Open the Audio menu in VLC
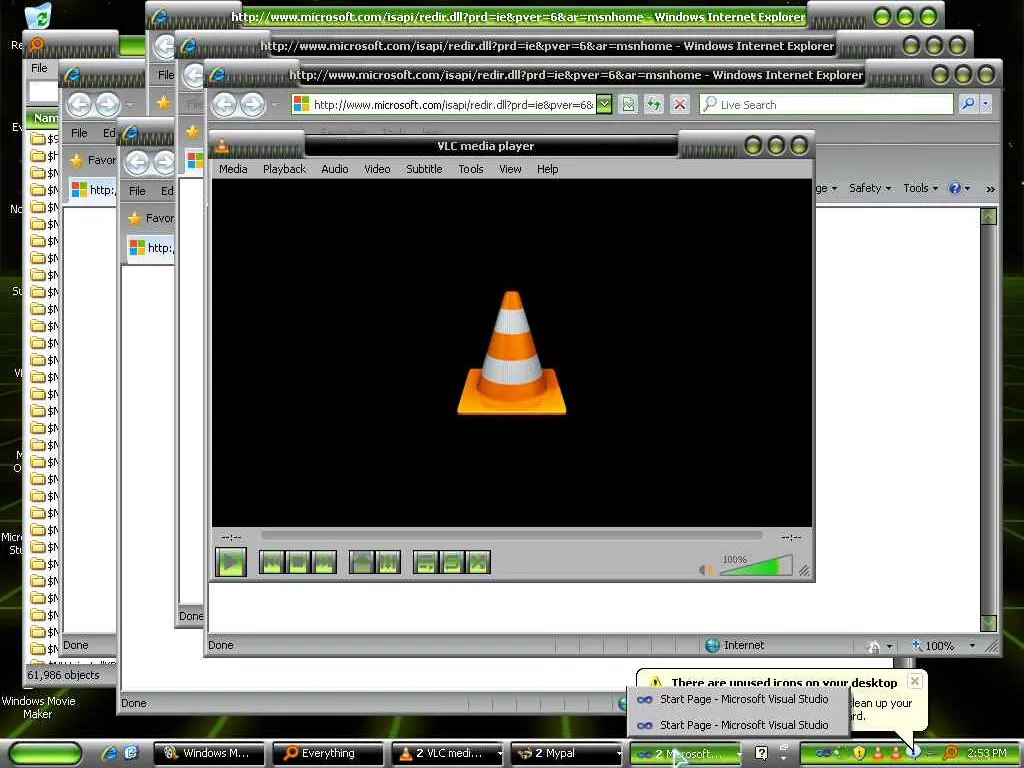 (x=334, y=169)
